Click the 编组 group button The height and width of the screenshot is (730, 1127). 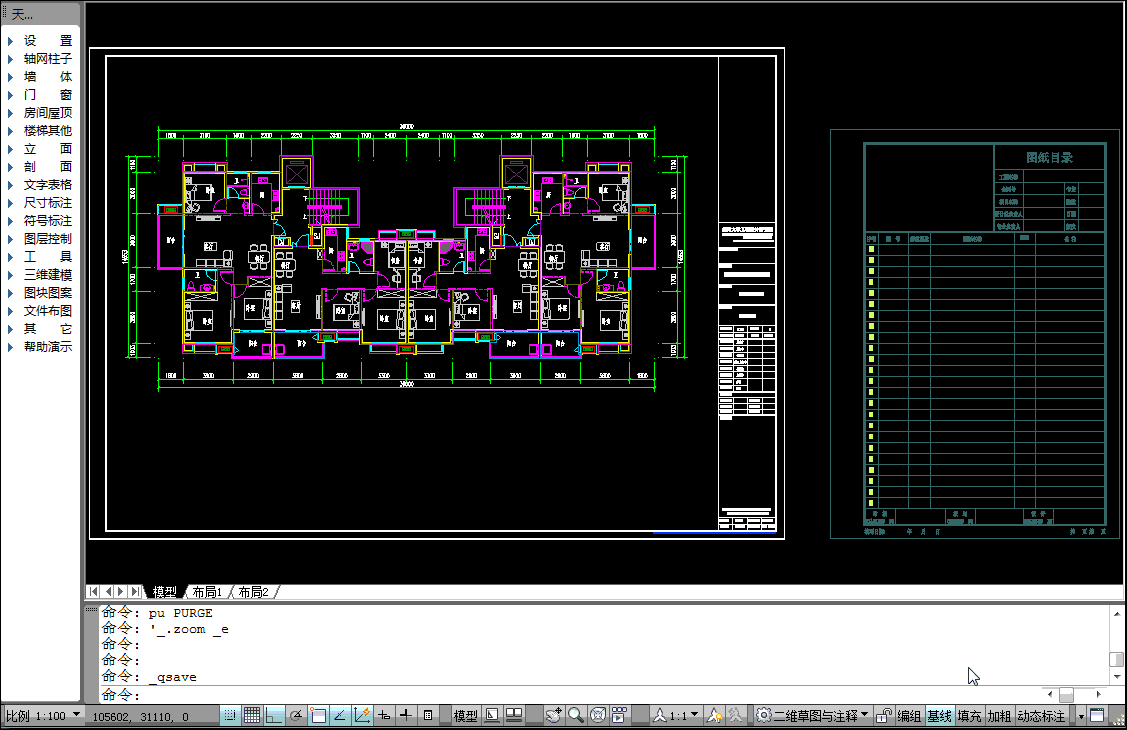(909, 716)
